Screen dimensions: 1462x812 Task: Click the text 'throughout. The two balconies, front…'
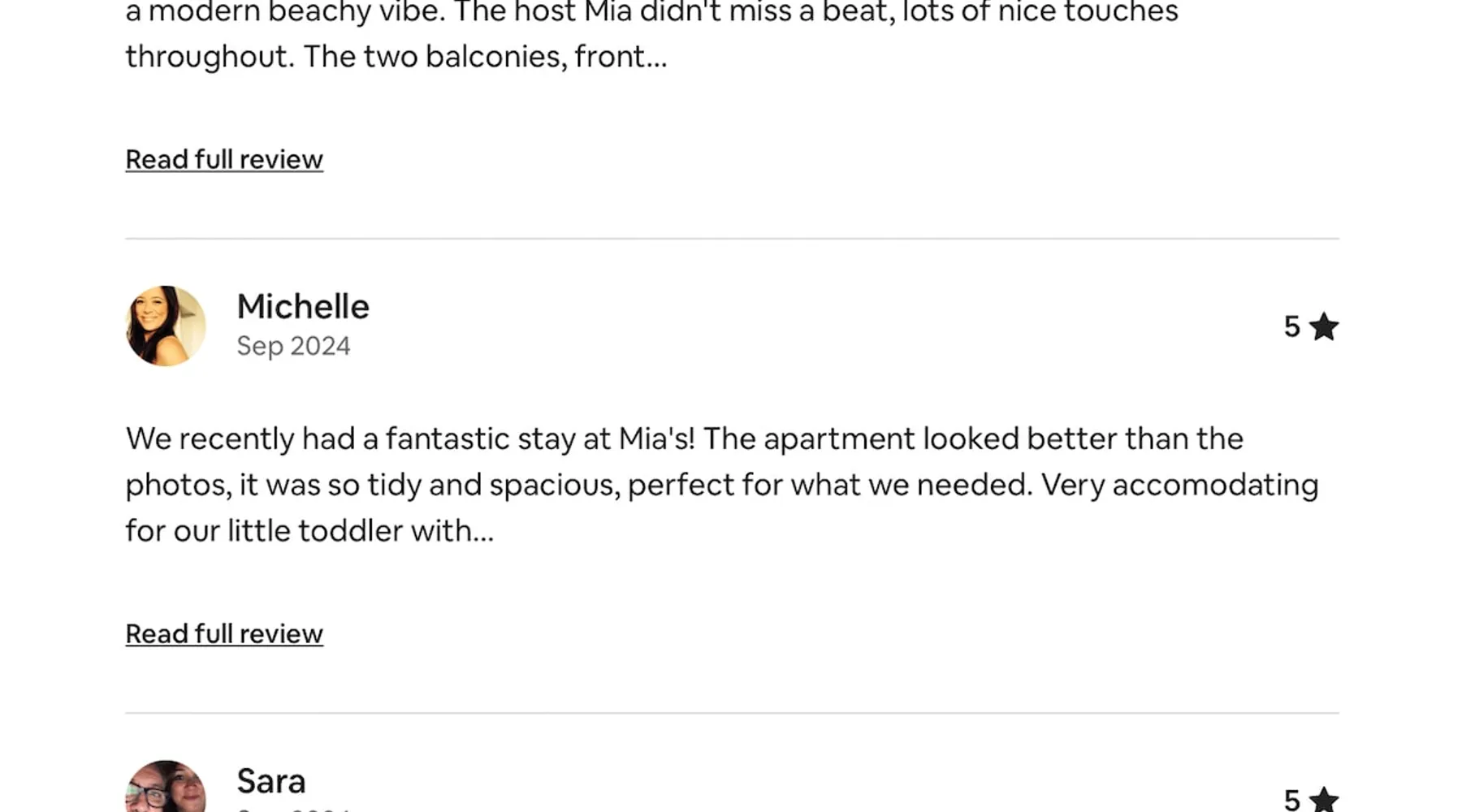(396, 57)
